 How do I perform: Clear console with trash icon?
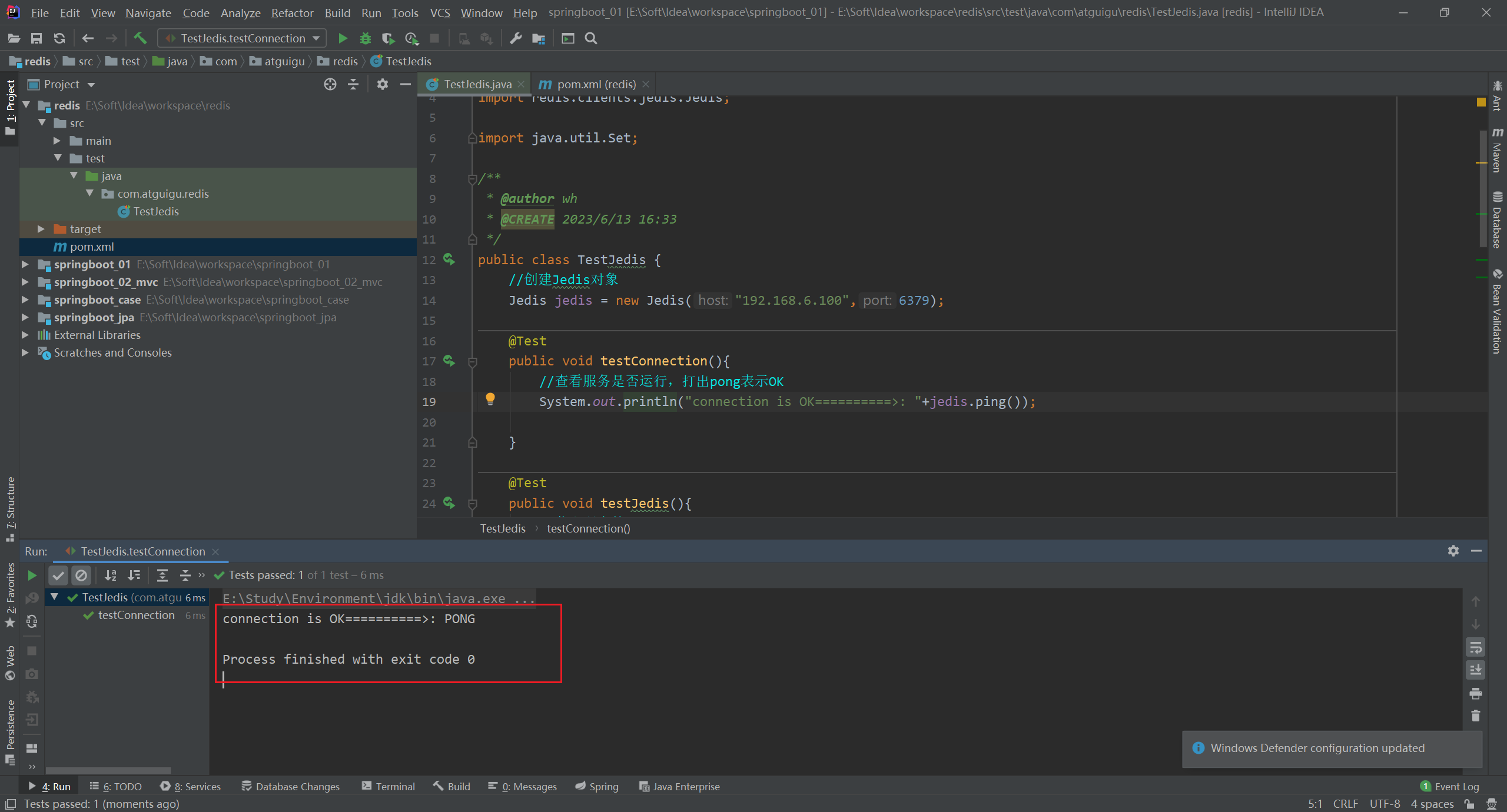(x=1475, y=716)
